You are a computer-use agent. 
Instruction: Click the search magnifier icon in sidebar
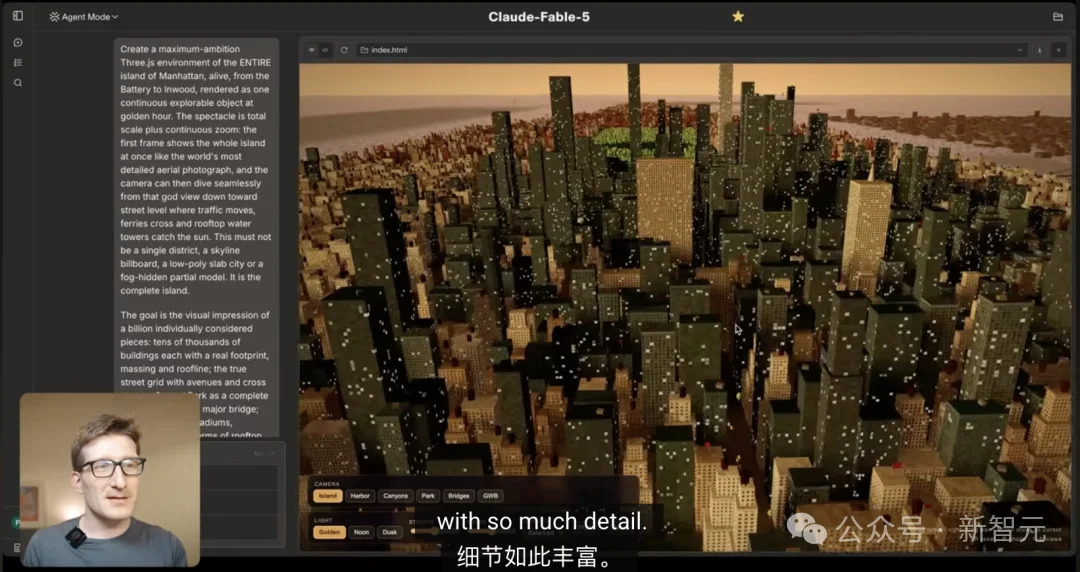point(18,83)
